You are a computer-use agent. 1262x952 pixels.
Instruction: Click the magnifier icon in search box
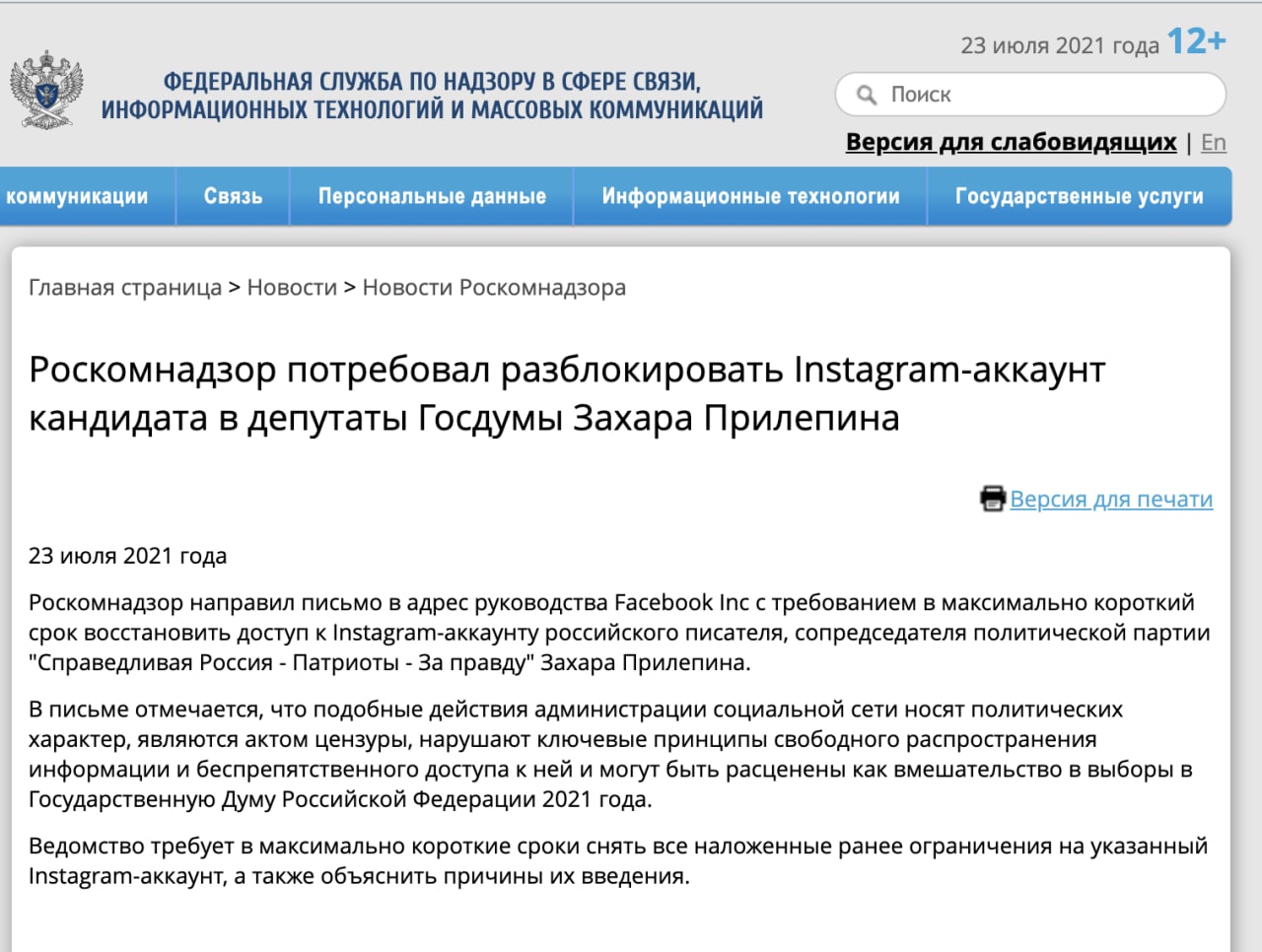(867, 95)
